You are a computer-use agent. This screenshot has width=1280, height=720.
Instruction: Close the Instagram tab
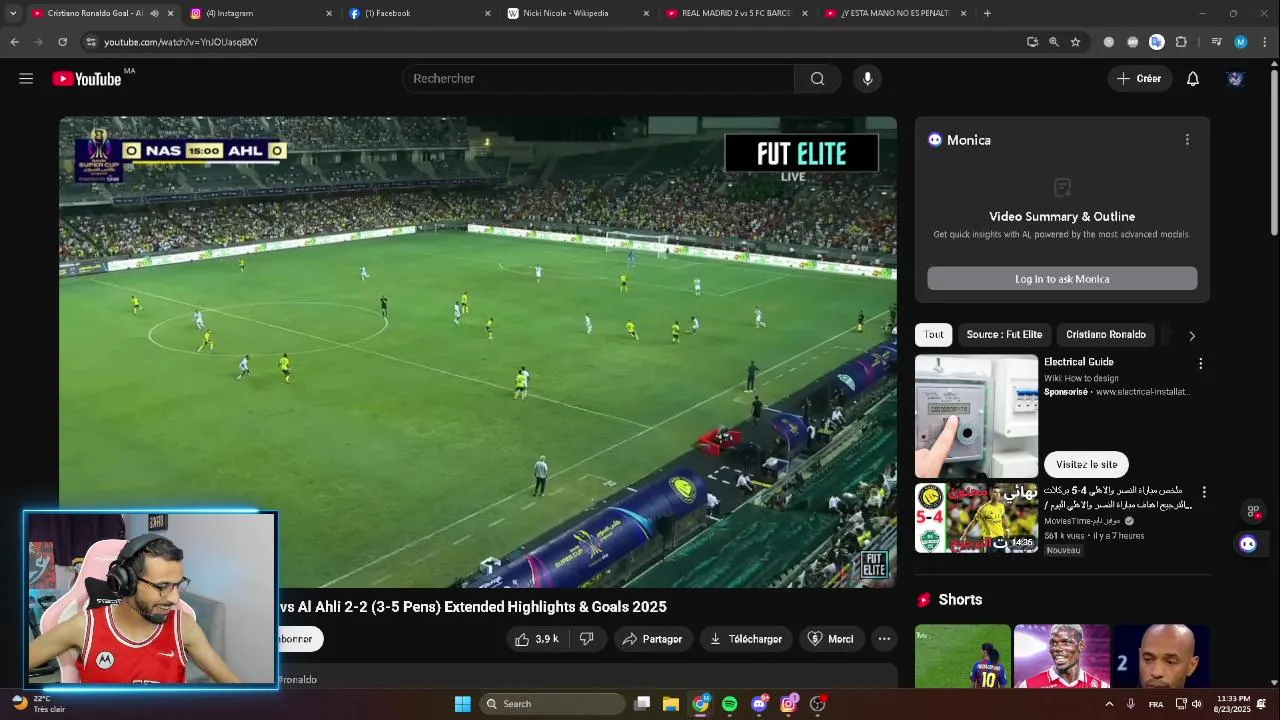pyautogui.click(x=328, y=13)
